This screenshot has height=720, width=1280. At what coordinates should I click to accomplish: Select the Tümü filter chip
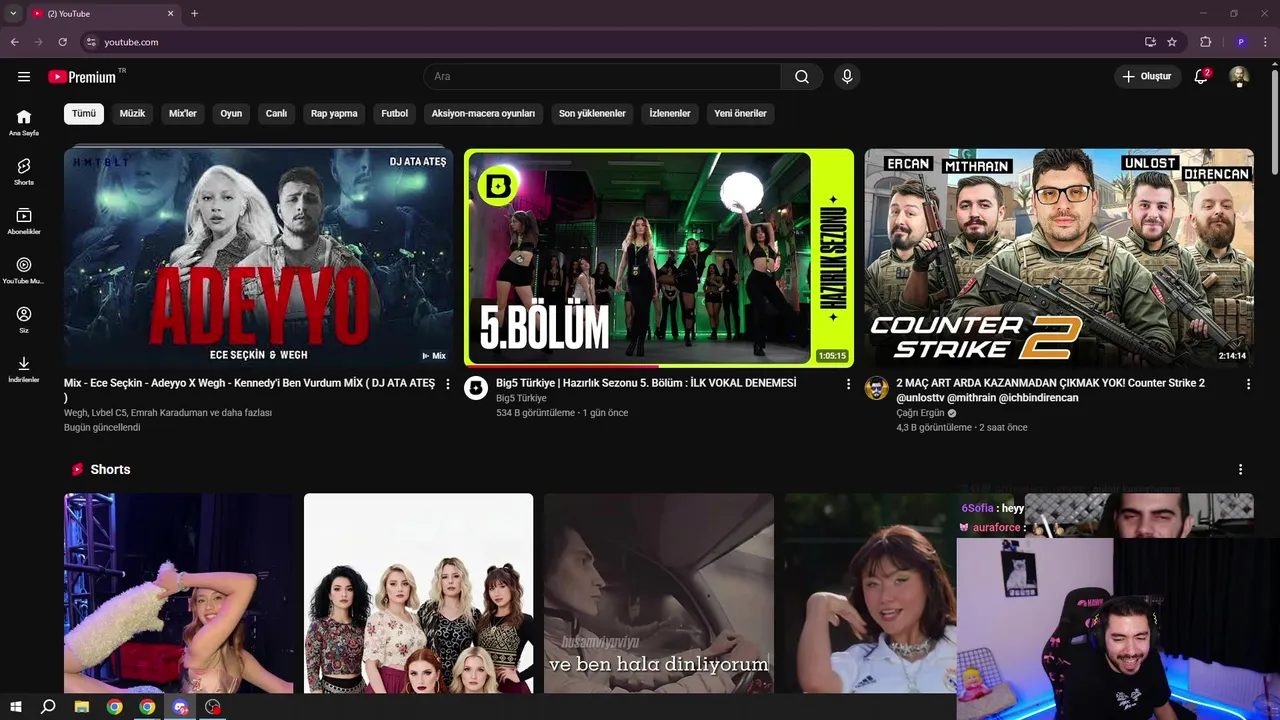[84, 114]
